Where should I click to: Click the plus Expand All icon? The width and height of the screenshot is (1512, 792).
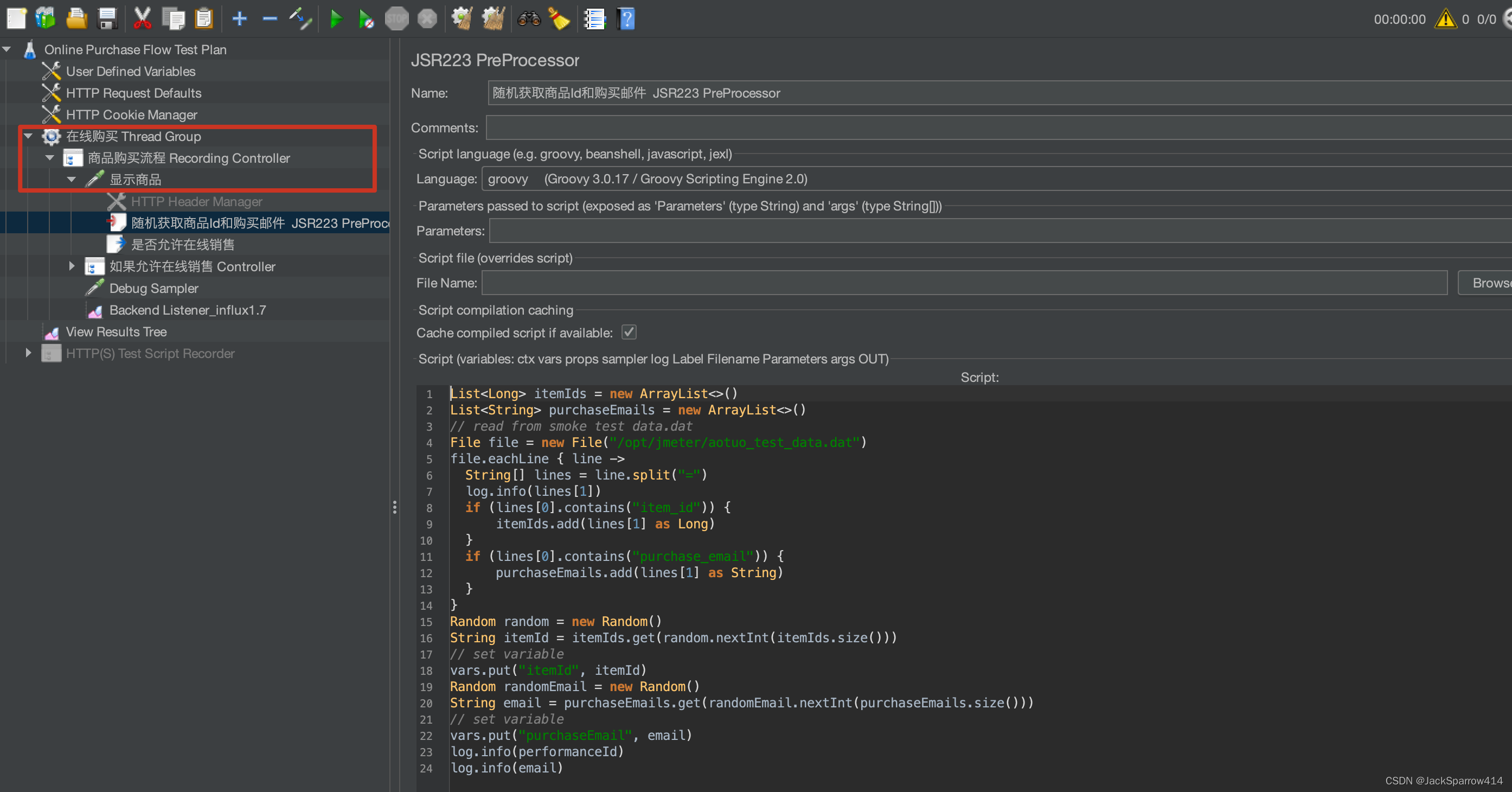point(240,19)
